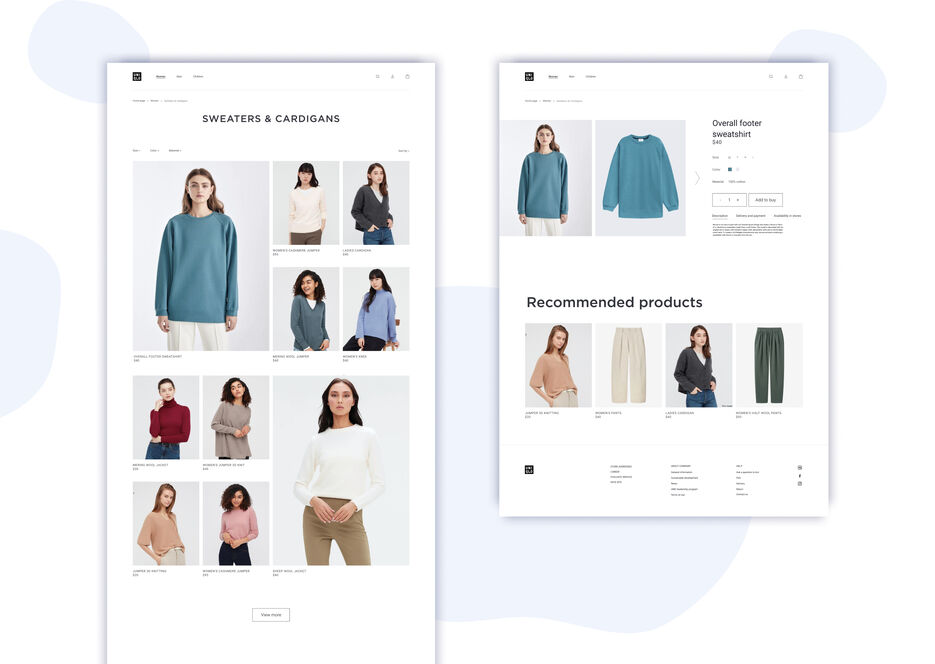The width and height of the screenshot is (935, 664).
Task: Increase quantity with the plus button
Action: pos(738,200)
